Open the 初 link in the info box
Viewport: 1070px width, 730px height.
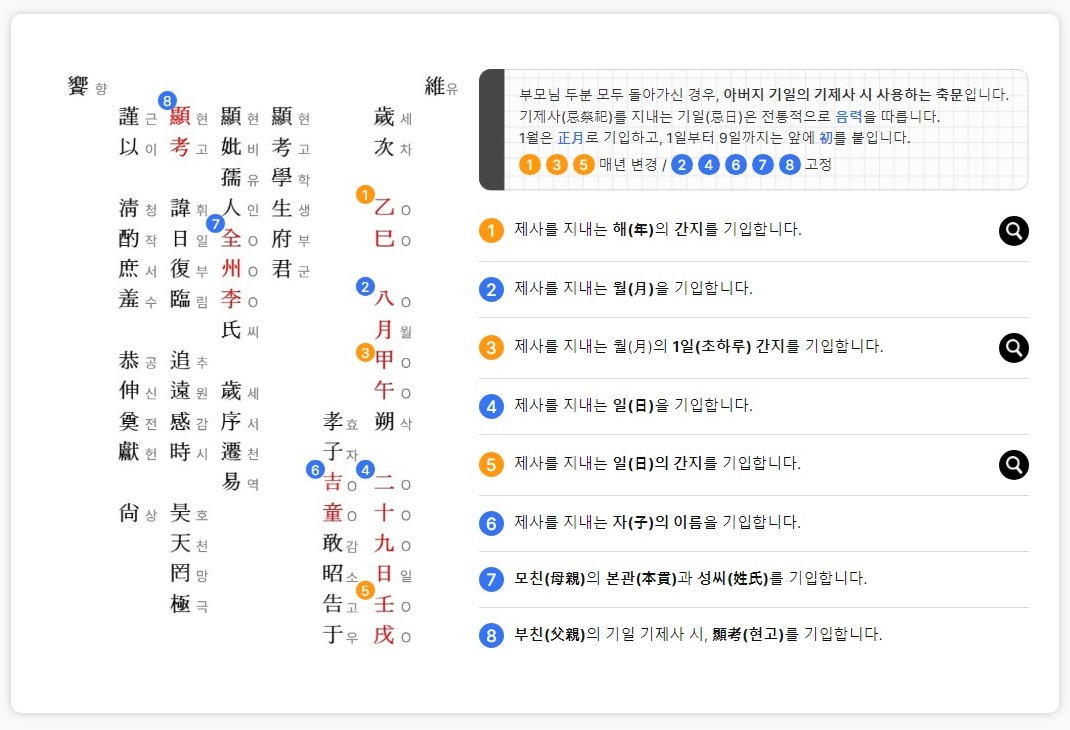[x=826, y=138]
